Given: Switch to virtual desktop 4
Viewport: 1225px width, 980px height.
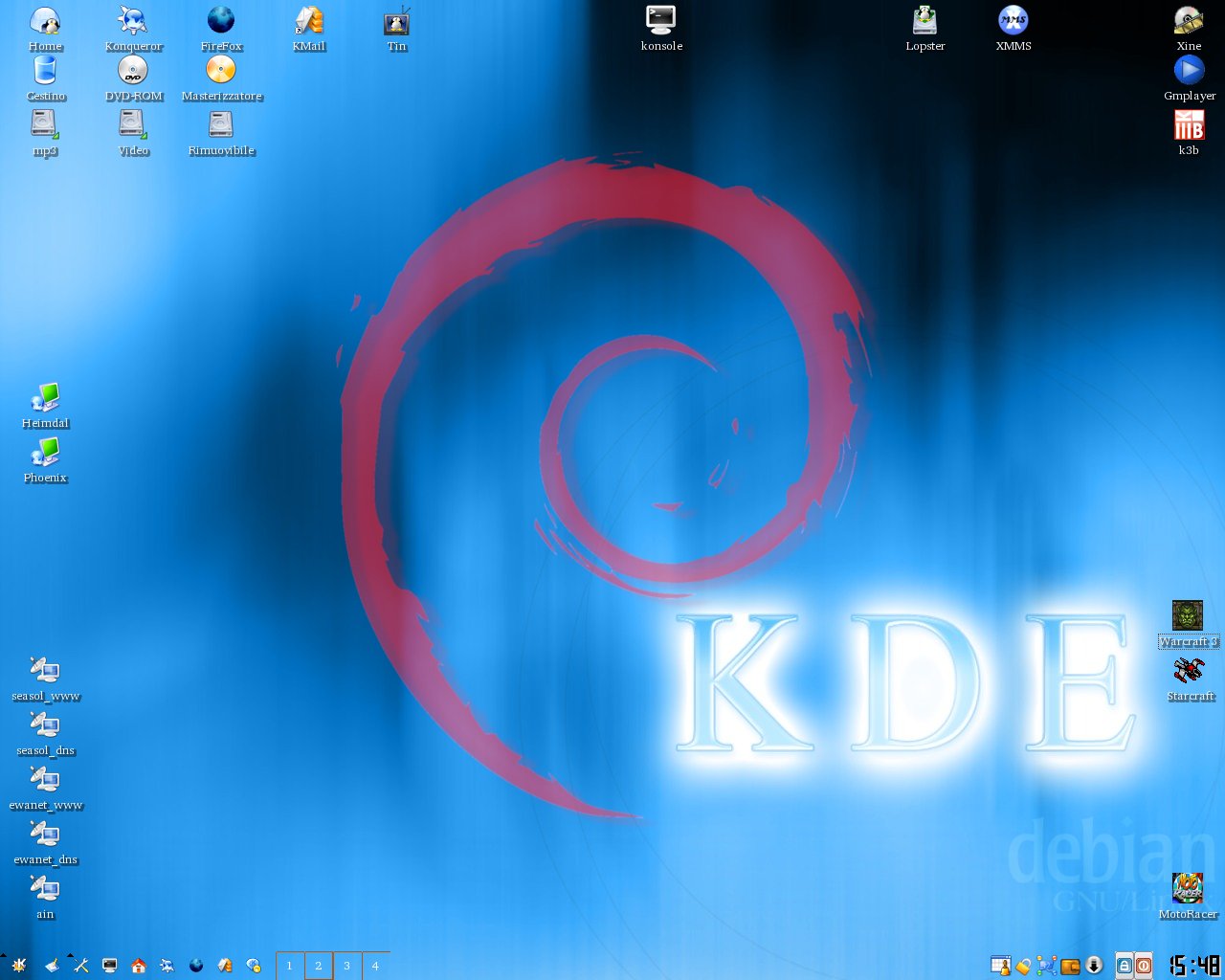Looking at the screenshot, I should click(x=376, y=966).
